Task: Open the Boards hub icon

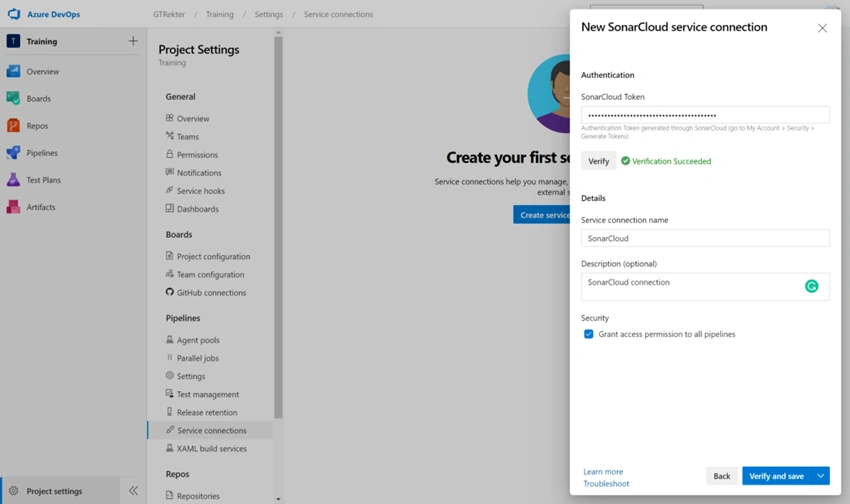Action: point(14,98)
